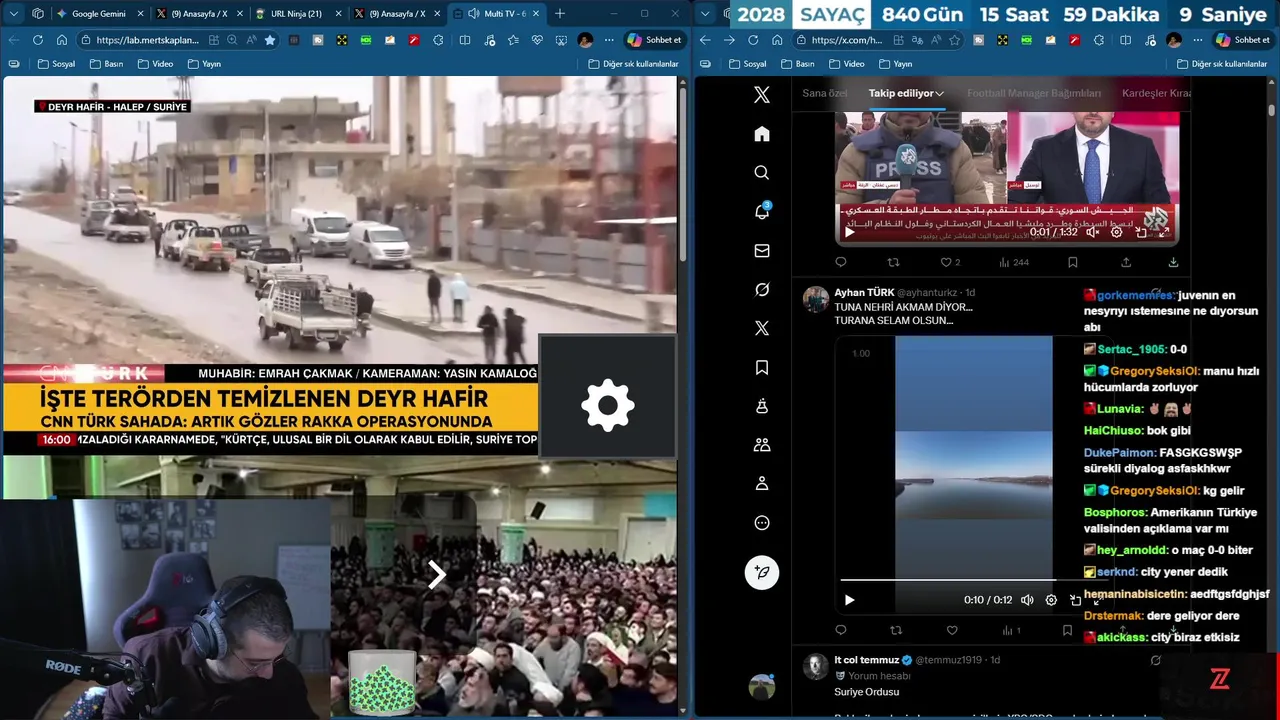Open Basın bookmarks folder in left browser
Screen dimensions: 1280x720
[106, 64]
